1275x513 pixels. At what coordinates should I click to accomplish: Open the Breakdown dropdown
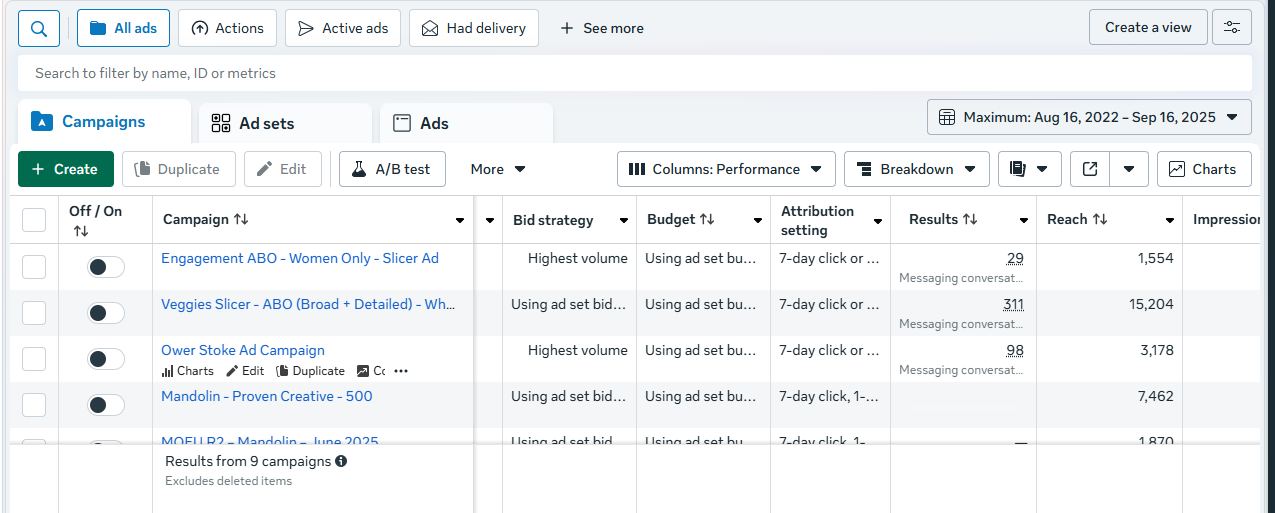point(916,169)
